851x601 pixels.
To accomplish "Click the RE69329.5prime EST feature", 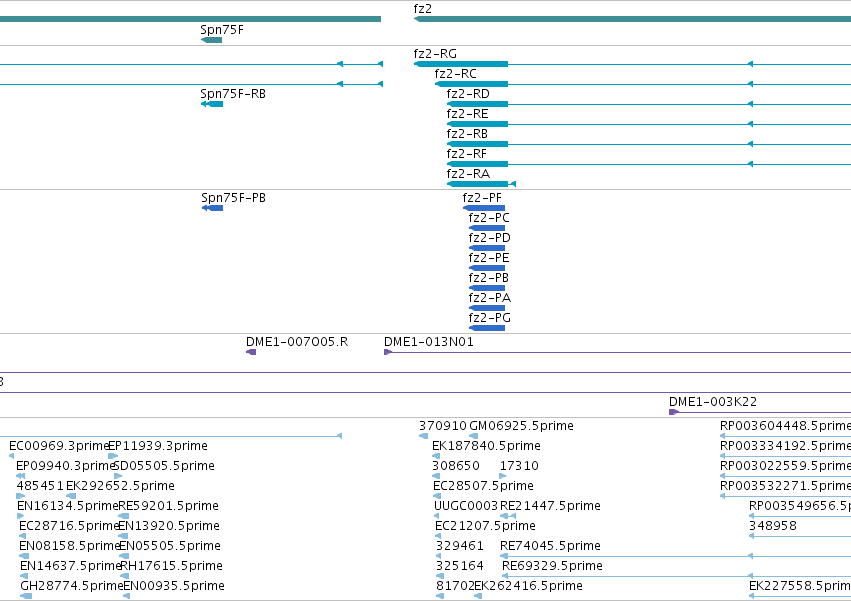I will pyautogui.click(x=676, y=577).
